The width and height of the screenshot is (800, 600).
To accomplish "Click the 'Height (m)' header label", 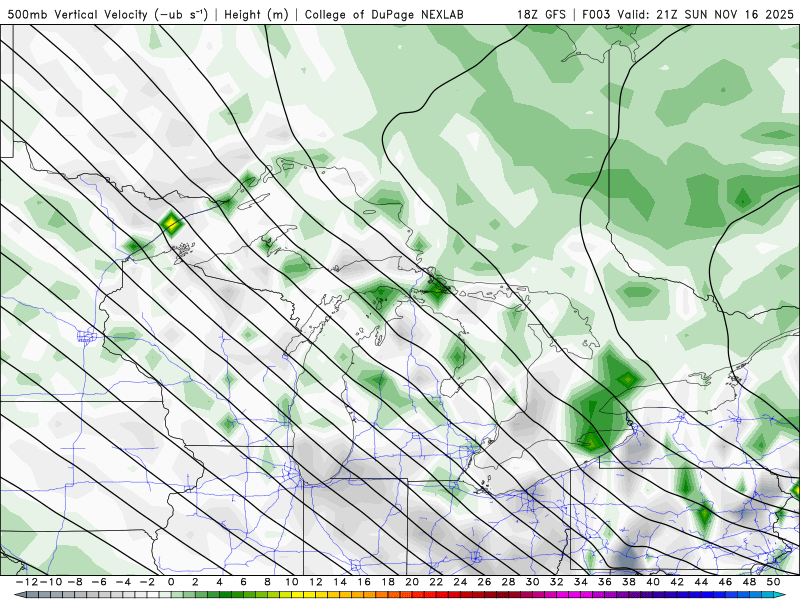I will point(256,14).
